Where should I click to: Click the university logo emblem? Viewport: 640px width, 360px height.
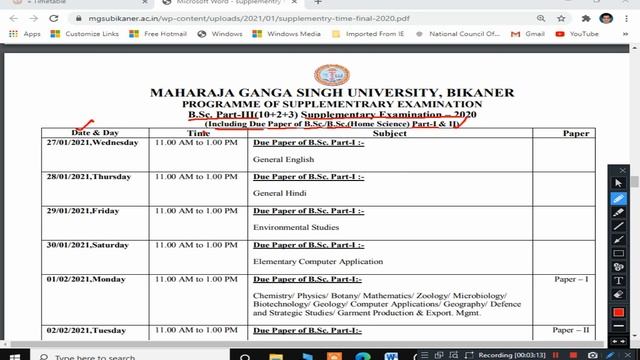(331, 75)
